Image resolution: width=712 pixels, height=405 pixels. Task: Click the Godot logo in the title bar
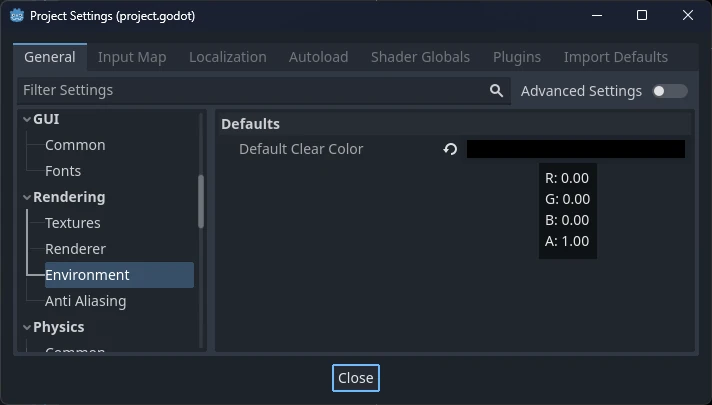[17, 16]
